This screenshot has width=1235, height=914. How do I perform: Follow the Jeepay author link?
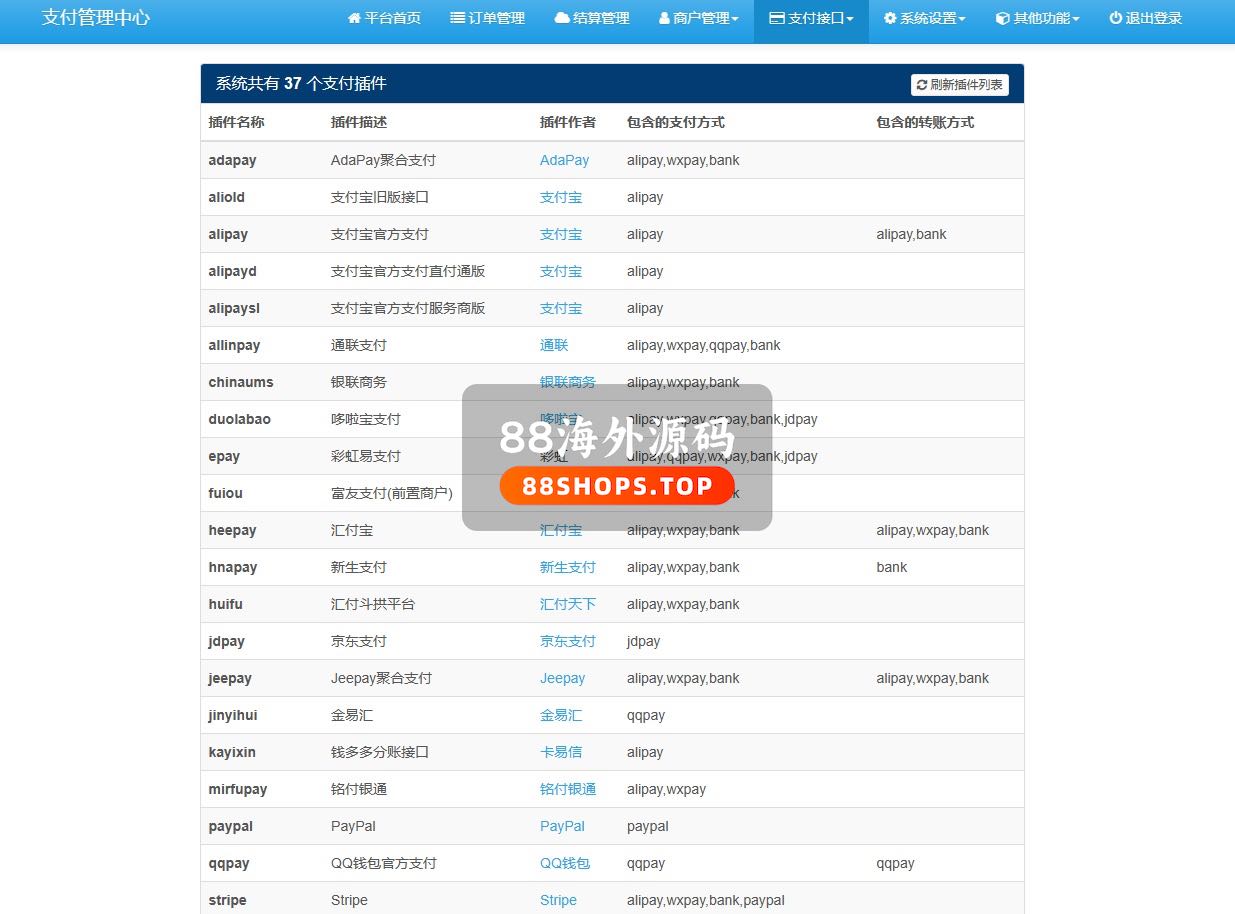pyautogui.click(x=562, y=678)
